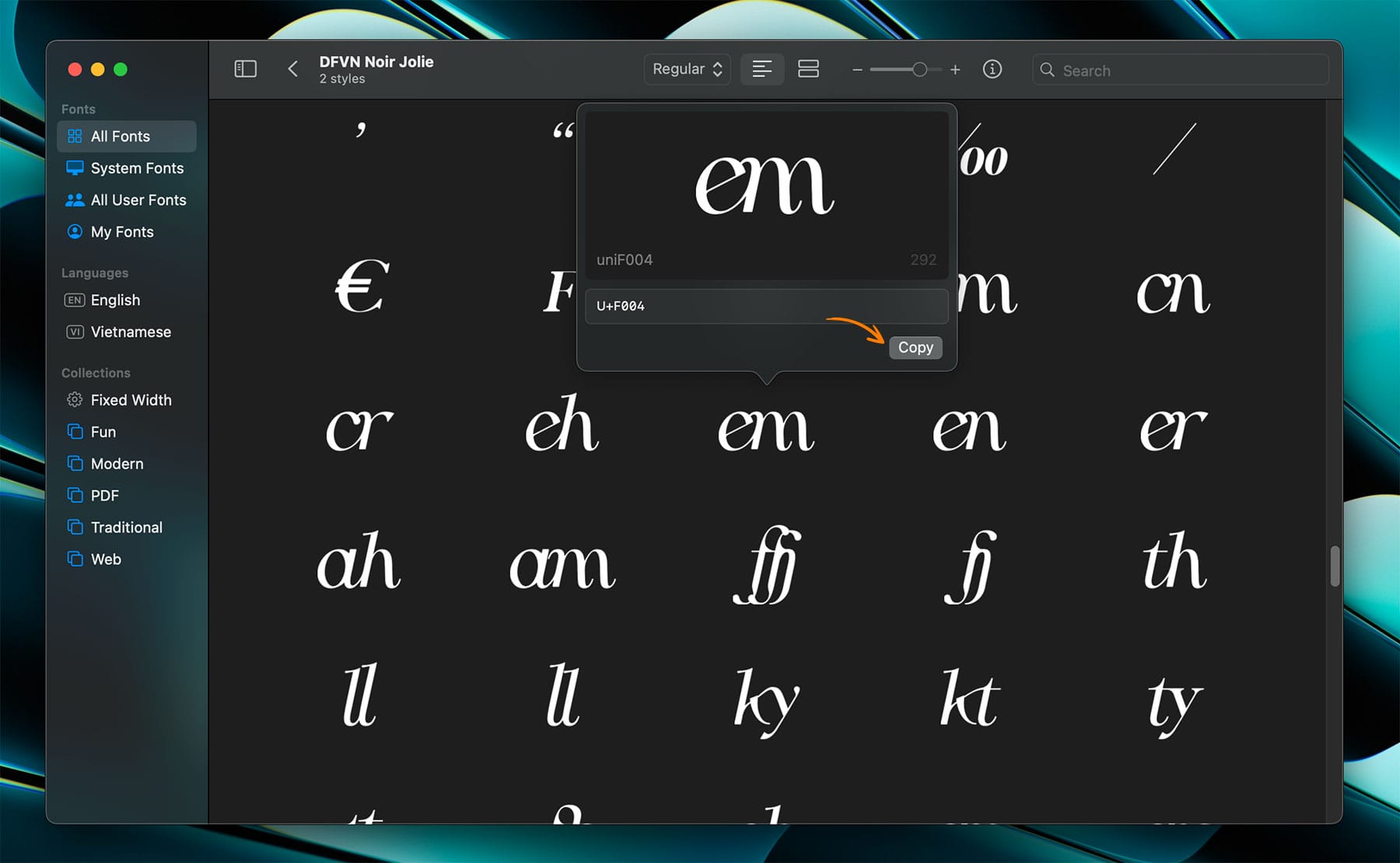Image resolution: width=1400 pixels, height=863 pixels.
Task: Select the Euro sign glyph
Action: click(x=362, y=286)
